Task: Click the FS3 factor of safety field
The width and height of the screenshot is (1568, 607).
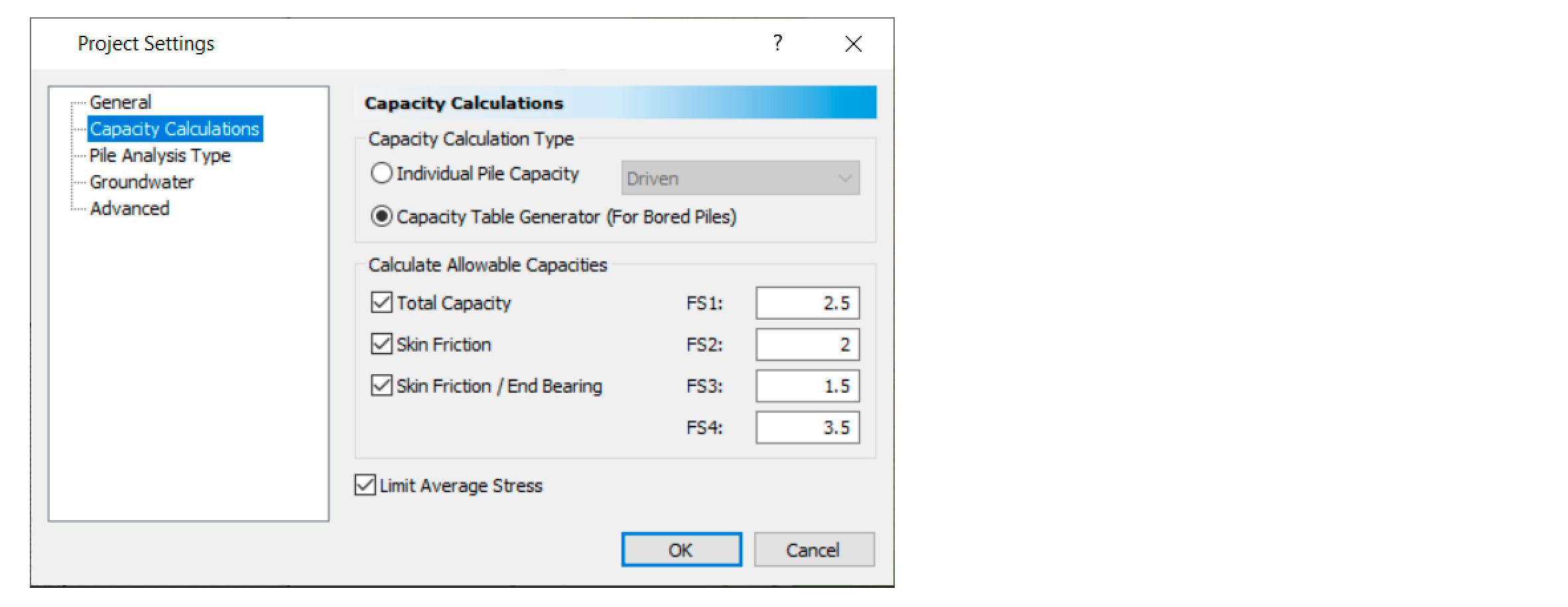Action: click(x=807, y=385)
